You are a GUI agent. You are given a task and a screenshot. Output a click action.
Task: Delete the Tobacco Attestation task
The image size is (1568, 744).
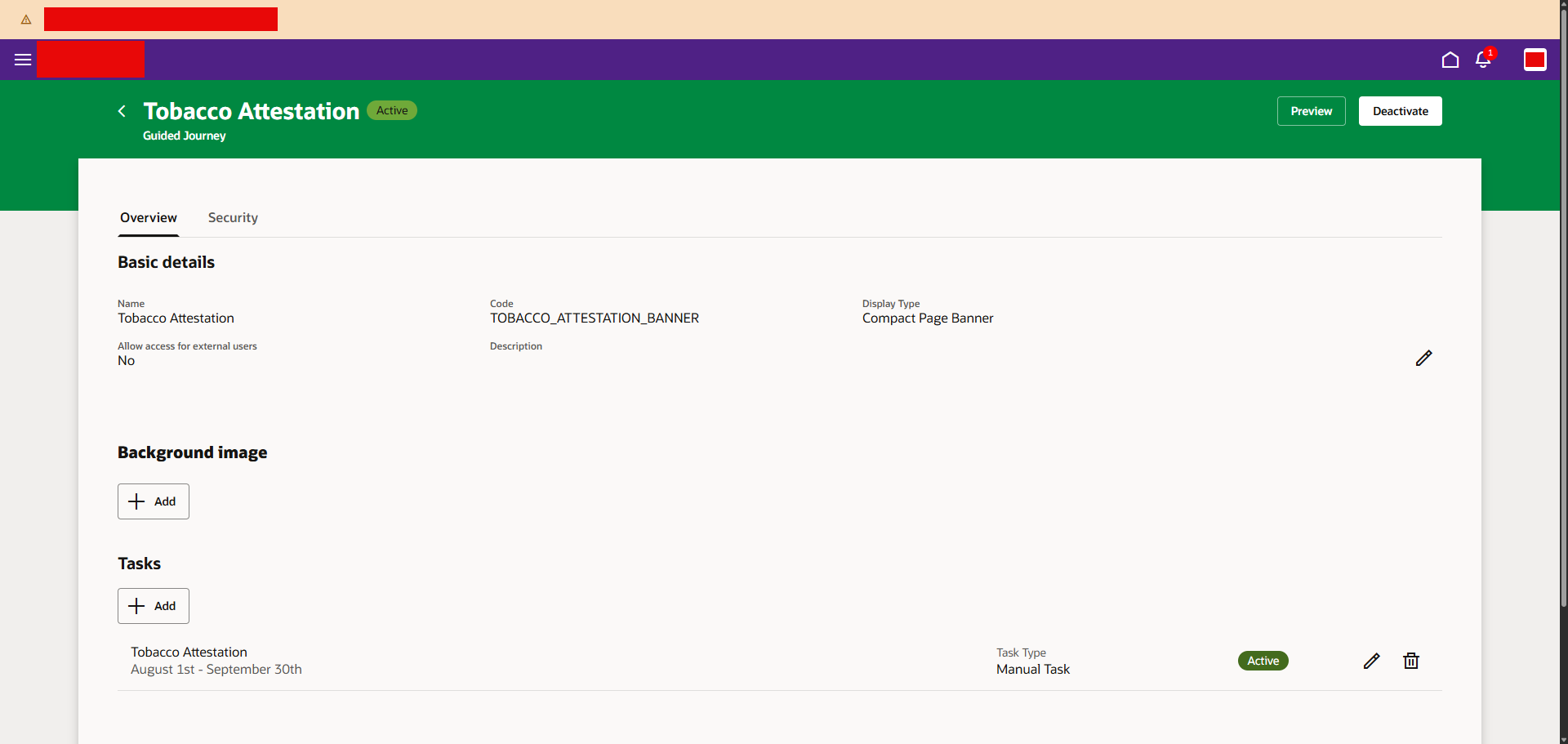click(x=1411, y=661)
